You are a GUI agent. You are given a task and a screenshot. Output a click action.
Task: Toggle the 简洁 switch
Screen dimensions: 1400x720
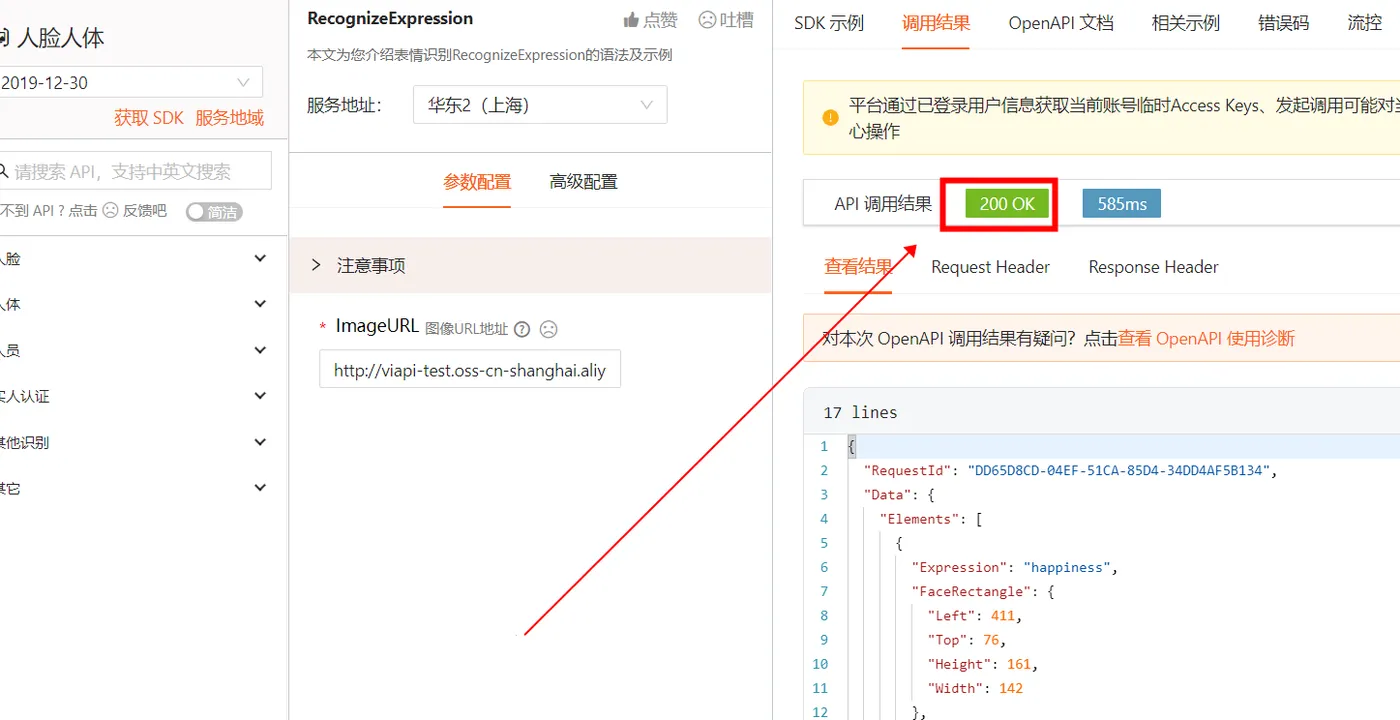coord(214,212)
